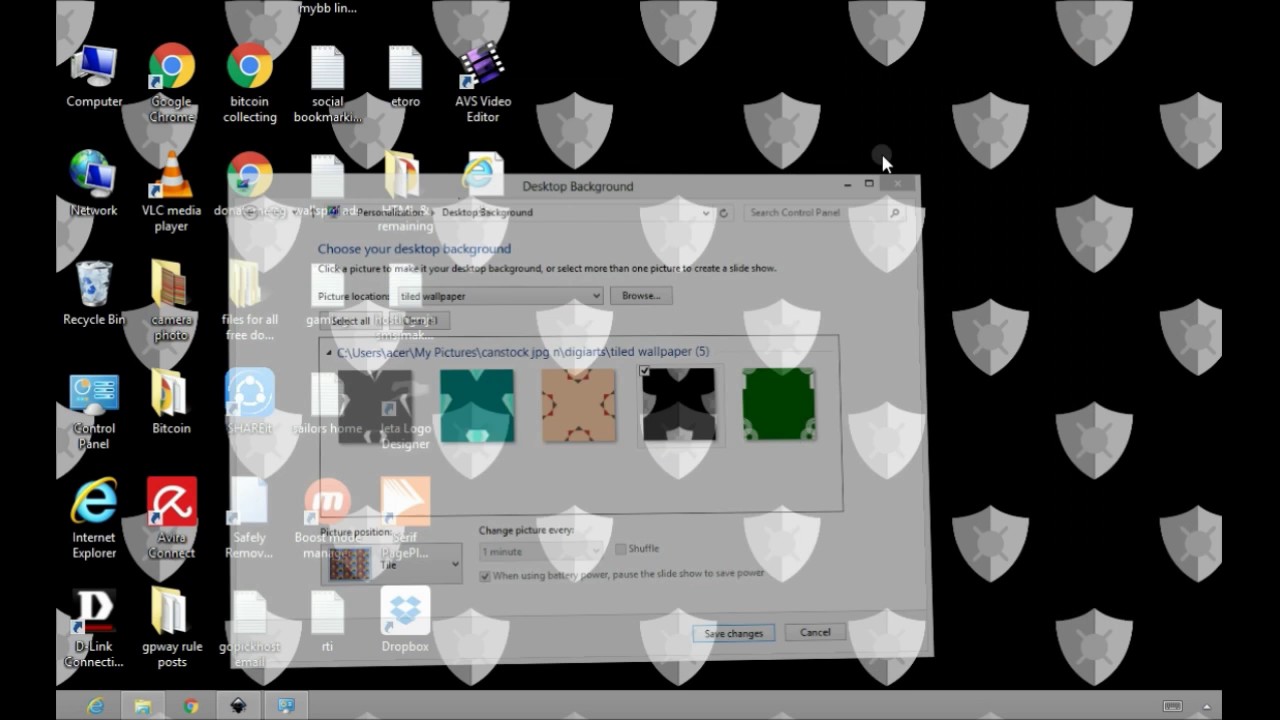The height and width of the screenshot is (720, 1280).
Task: Open the touch keyboard from system tray
Action: [1173, 706]
